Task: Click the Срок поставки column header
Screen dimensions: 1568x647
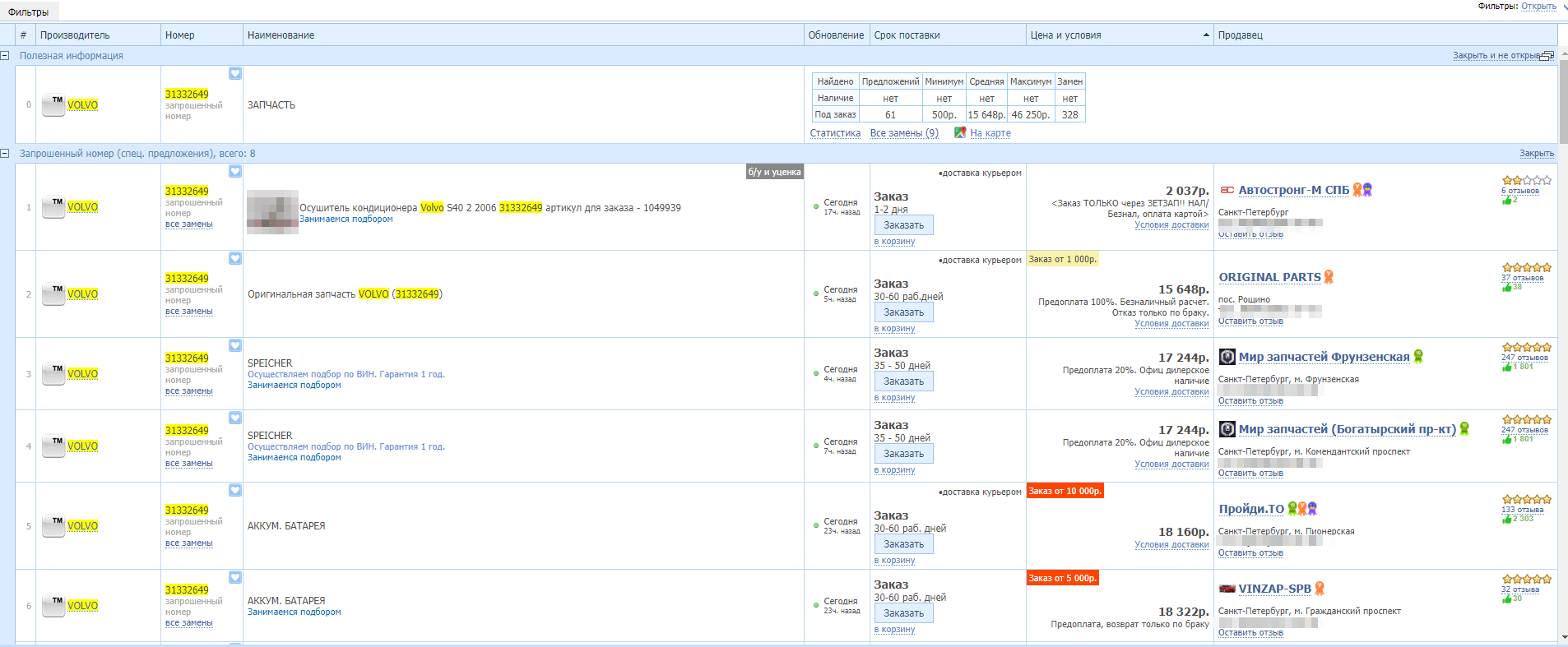Action: click(948, 35)
